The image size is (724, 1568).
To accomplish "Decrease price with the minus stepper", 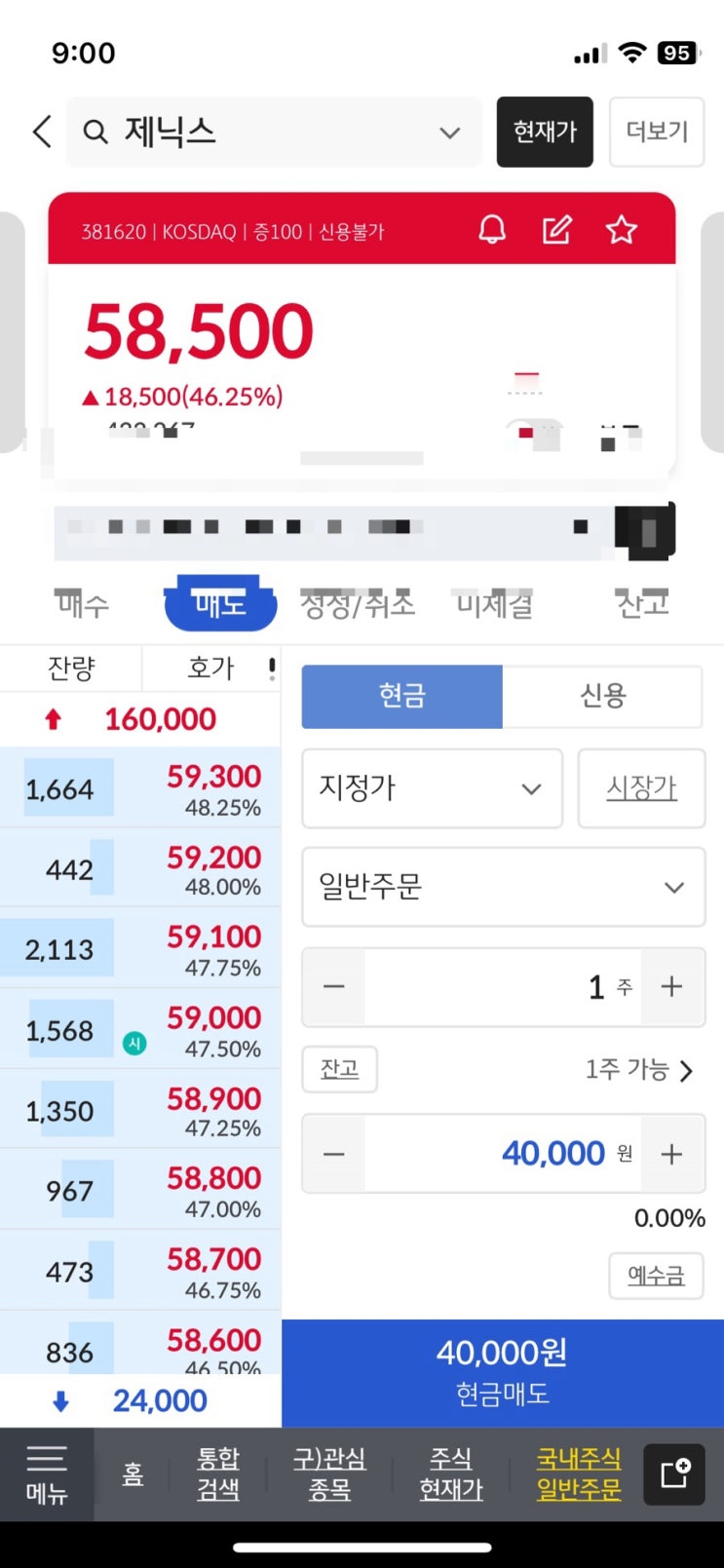I will tap(334, 1154).
